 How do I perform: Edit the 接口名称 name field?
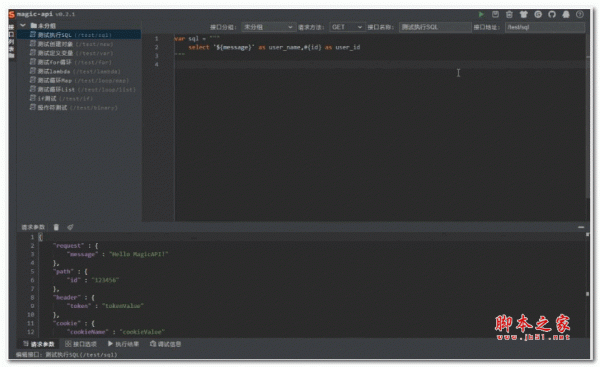point(435,27)
